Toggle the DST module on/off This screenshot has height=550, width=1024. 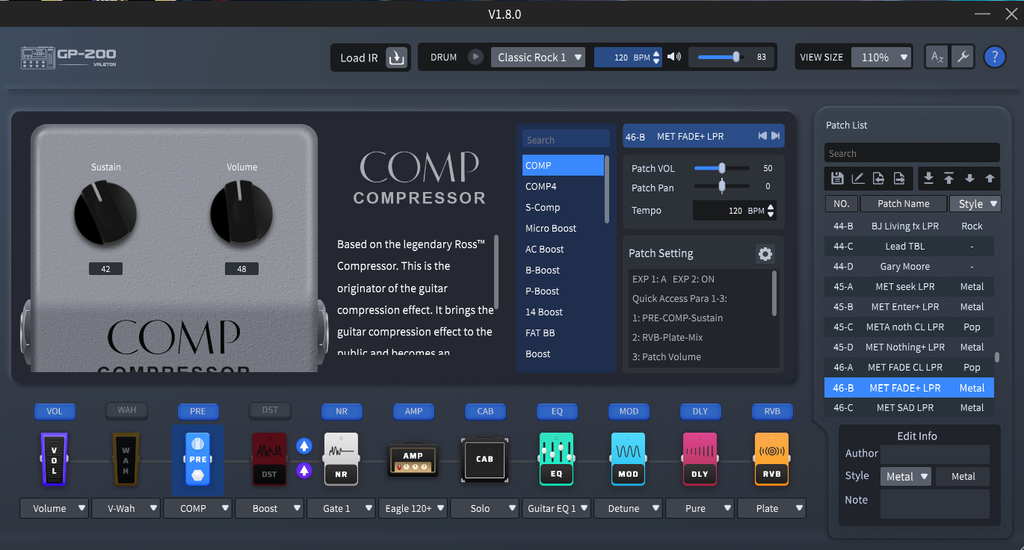pyautogui.click(x=270, y=410)
